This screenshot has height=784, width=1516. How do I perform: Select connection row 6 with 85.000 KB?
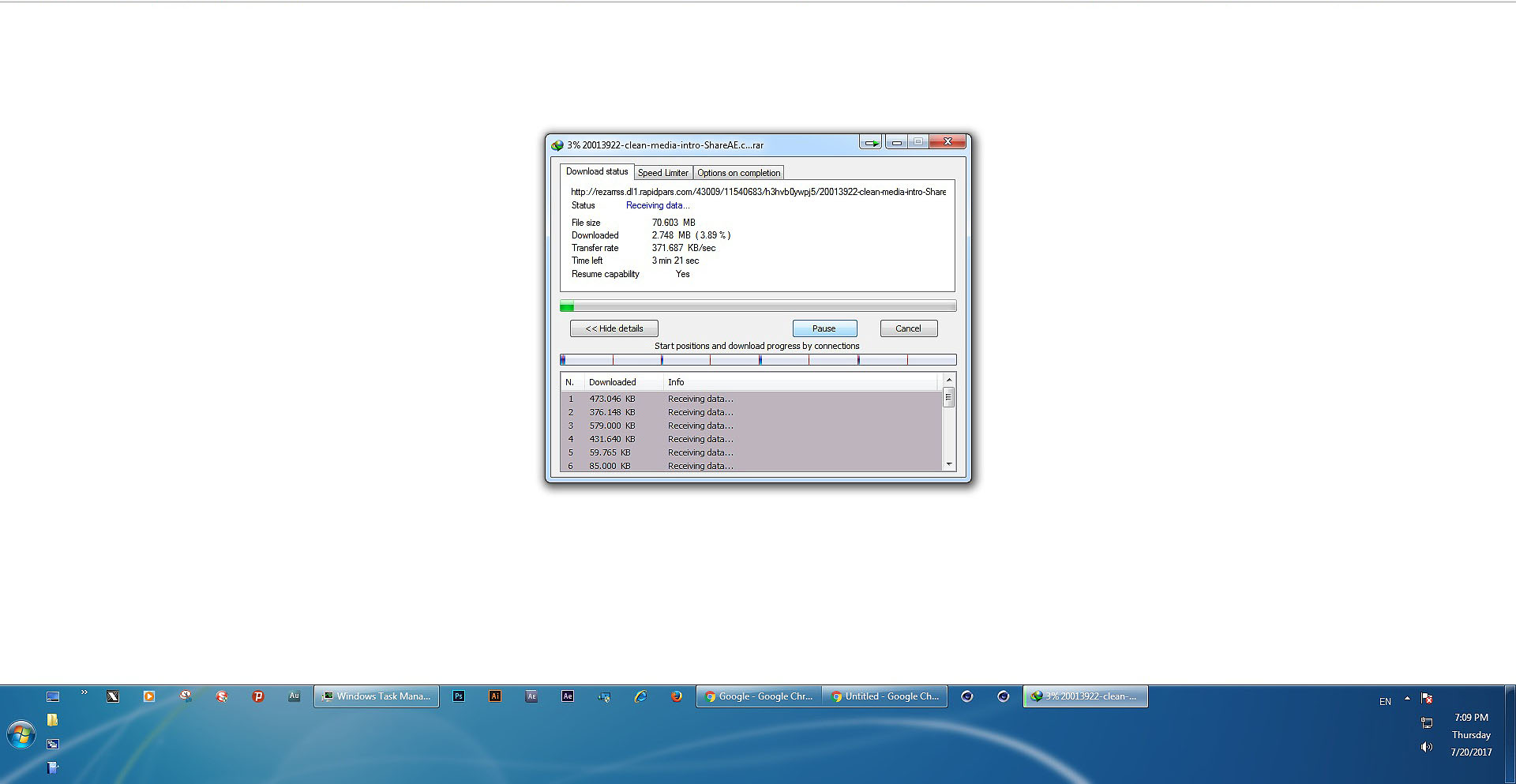(752, 466)
